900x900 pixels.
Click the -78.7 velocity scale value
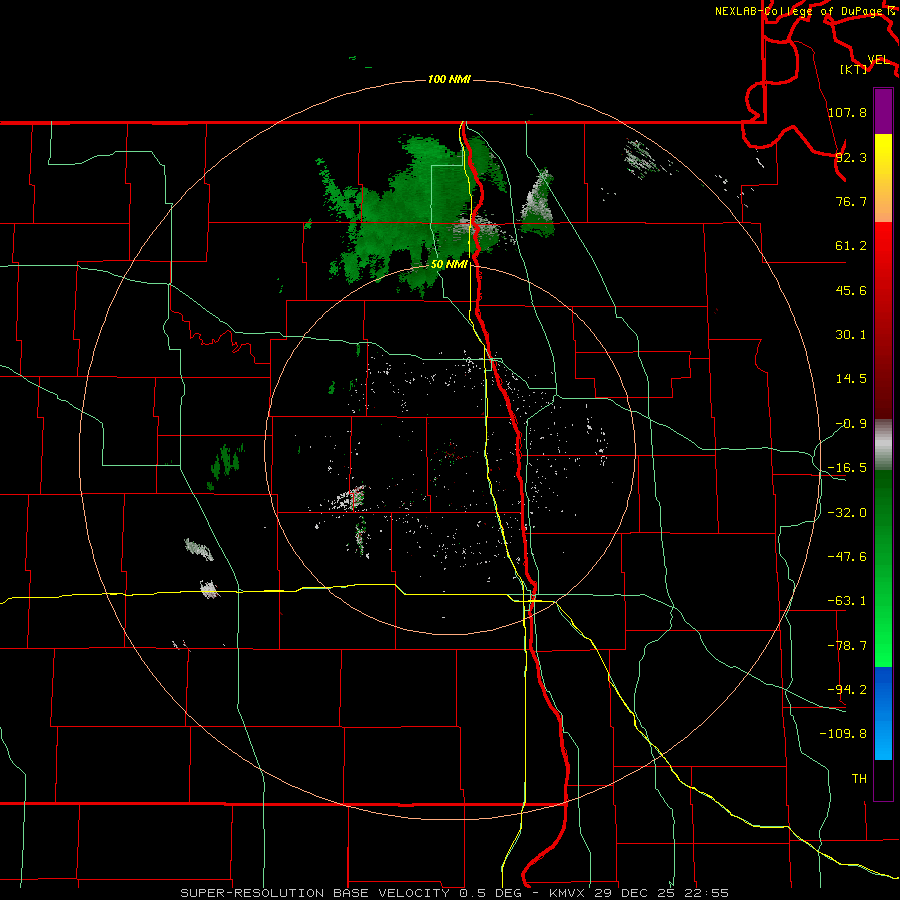(x=847, y=646)
